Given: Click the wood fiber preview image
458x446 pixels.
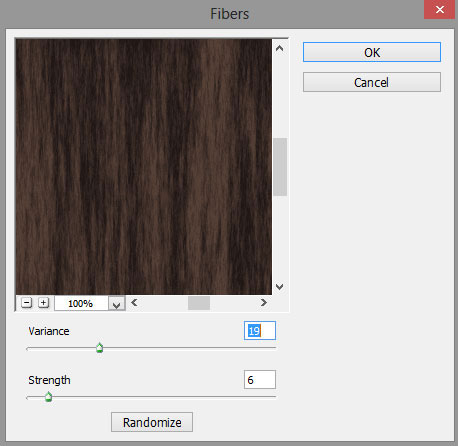Looking at the screenshot, I should [144, 167].
